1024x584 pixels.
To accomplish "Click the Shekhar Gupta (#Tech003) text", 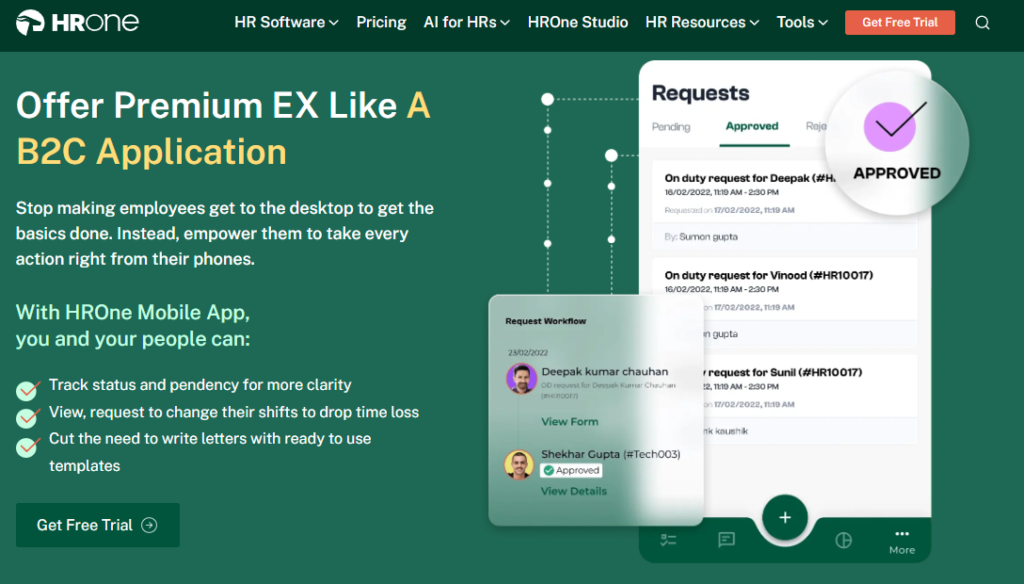I will pyautogui.click(x=611, y=454).
